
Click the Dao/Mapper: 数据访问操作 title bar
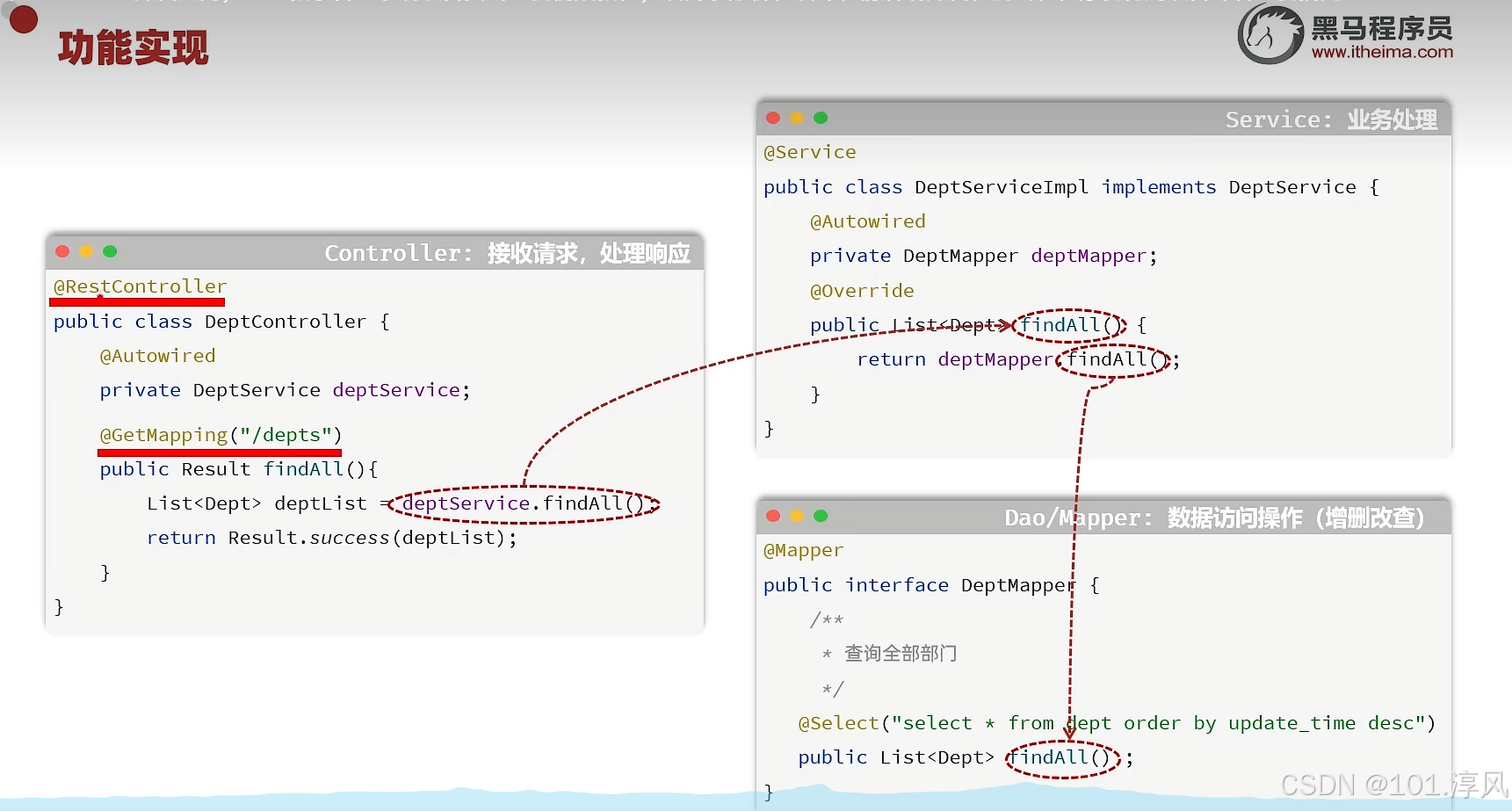[x=1103, y=517]
